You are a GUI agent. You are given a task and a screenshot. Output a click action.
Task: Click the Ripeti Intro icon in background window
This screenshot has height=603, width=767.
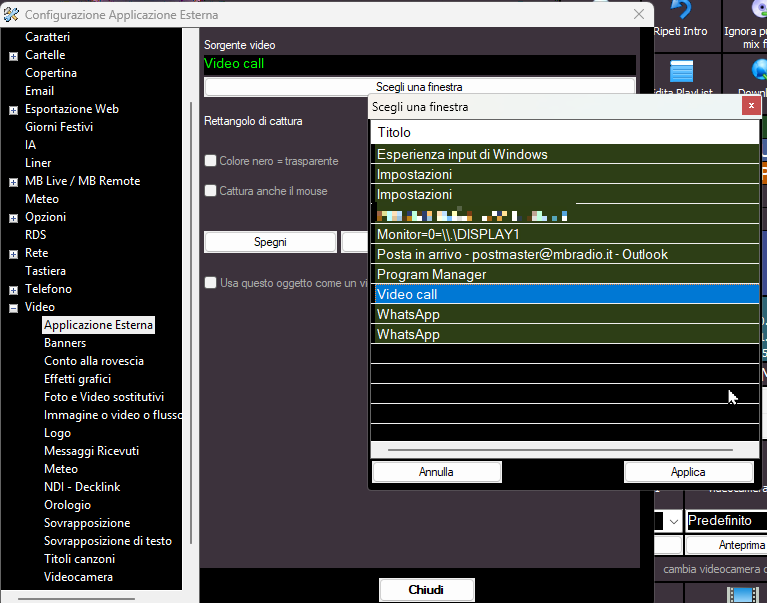(x=680, y=10)
